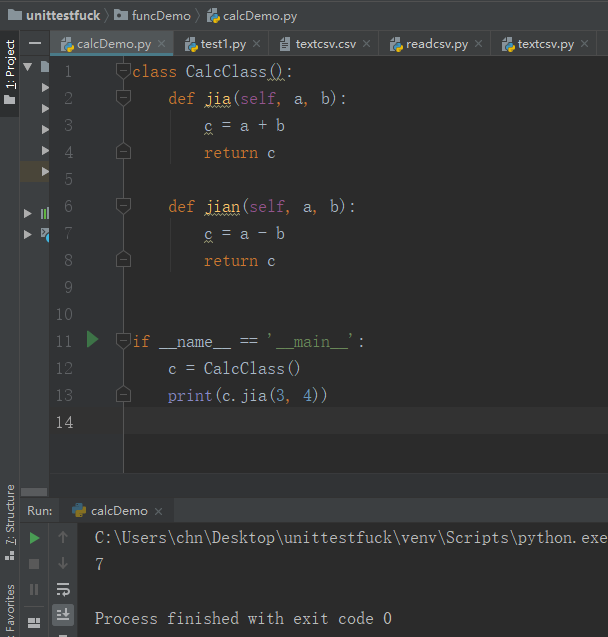Click the 'Process finished with exit code 0' line

tap(243, 618)
